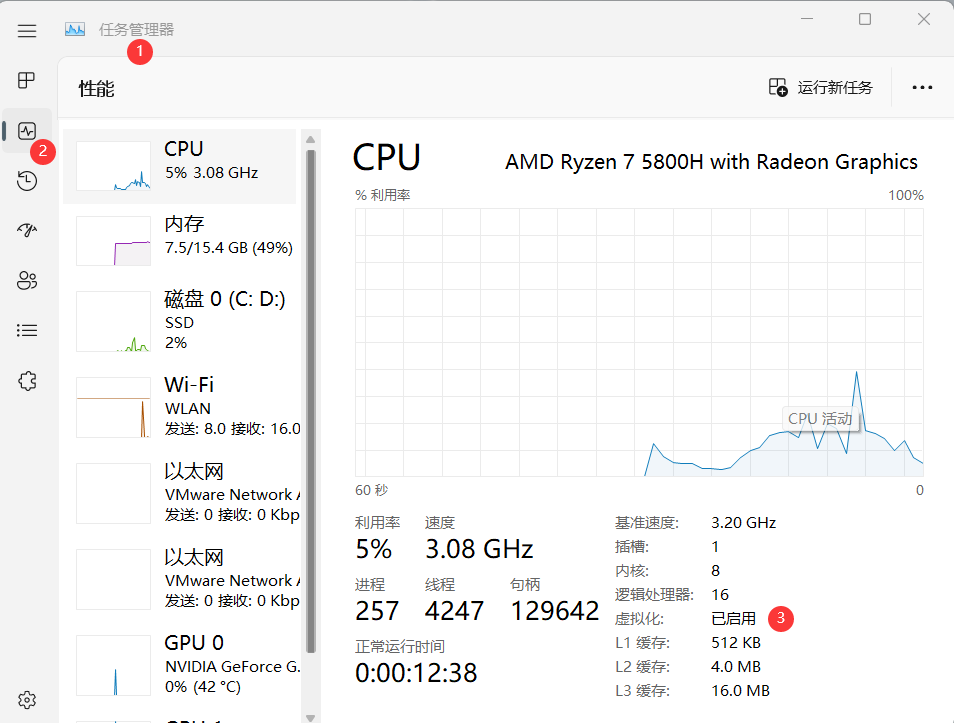
Task: Click the AMD Ryzen 7 5800H processor name
Action: (711, 162)
